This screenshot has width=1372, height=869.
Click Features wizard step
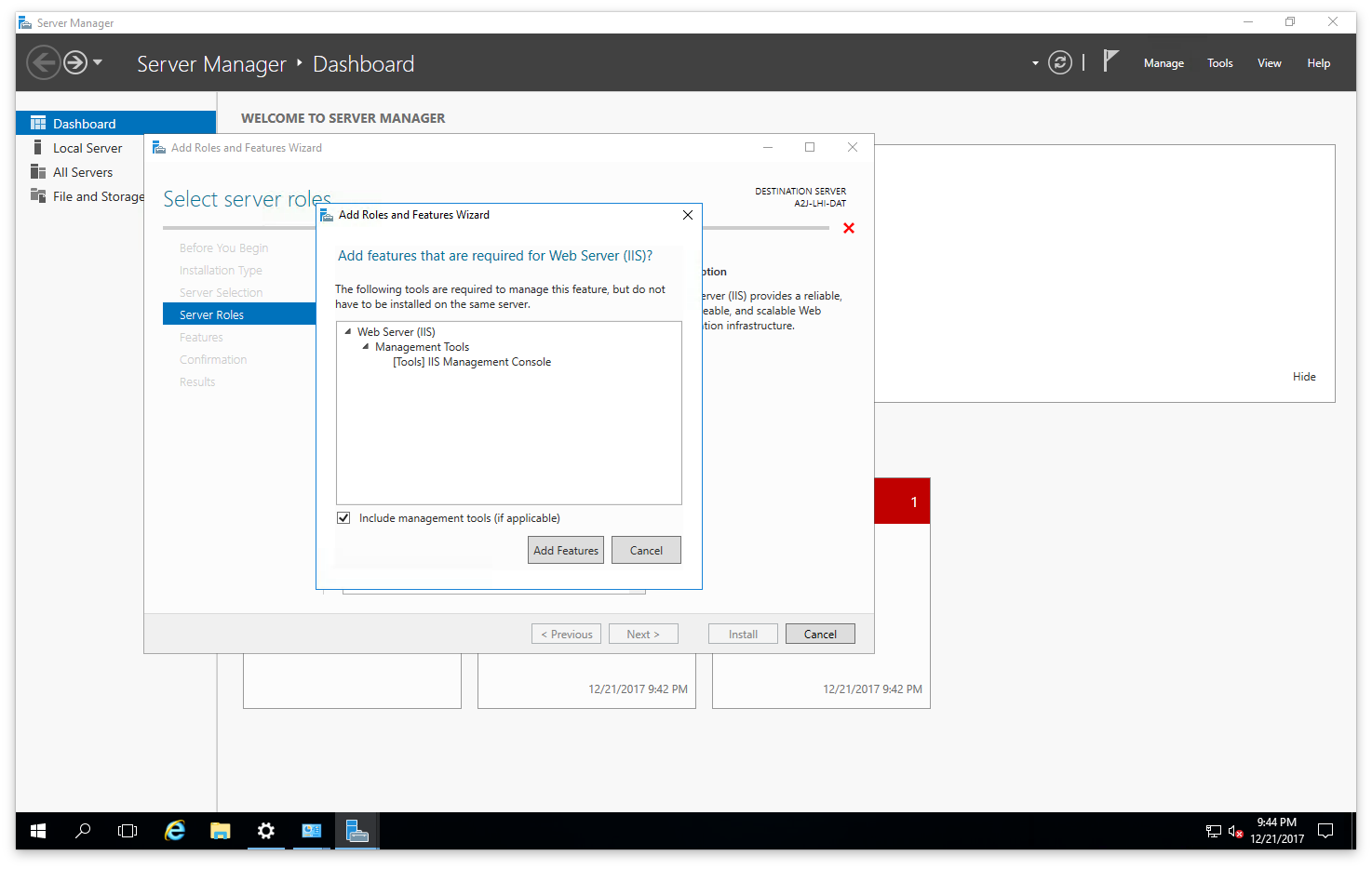(201, 338)
